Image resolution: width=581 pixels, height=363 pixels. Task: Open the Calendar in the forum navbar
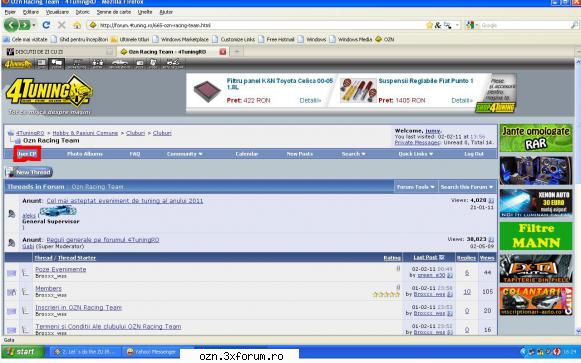click(247, 154)
